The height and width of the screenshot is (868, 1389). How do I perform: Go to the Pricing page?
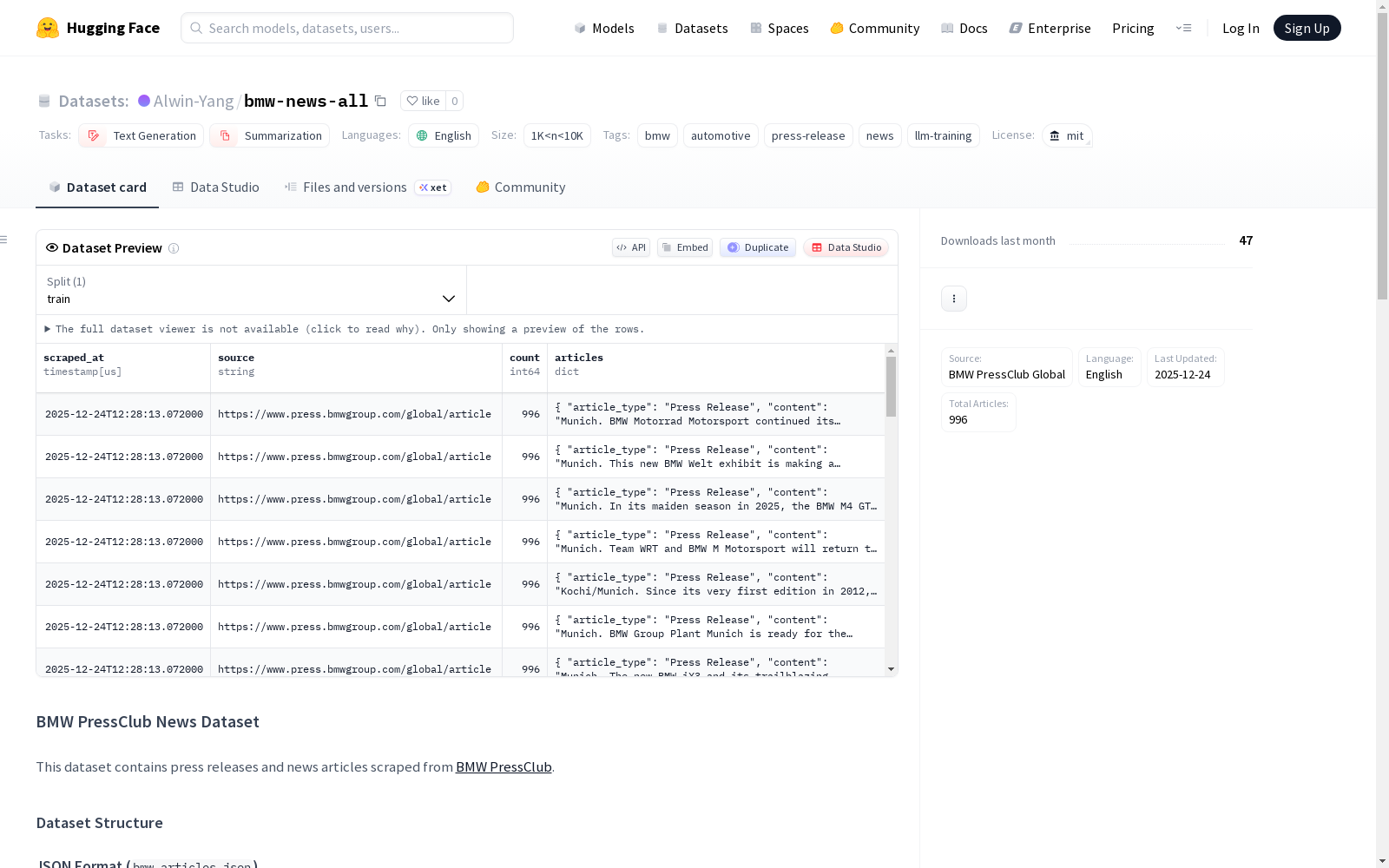tap(1133, 28)
